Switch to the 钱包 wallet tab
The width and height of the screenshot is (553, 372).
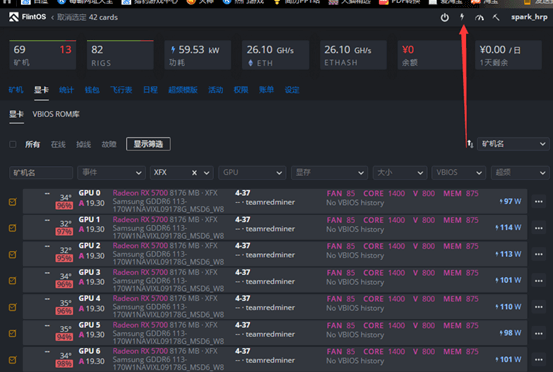[92, 90]
